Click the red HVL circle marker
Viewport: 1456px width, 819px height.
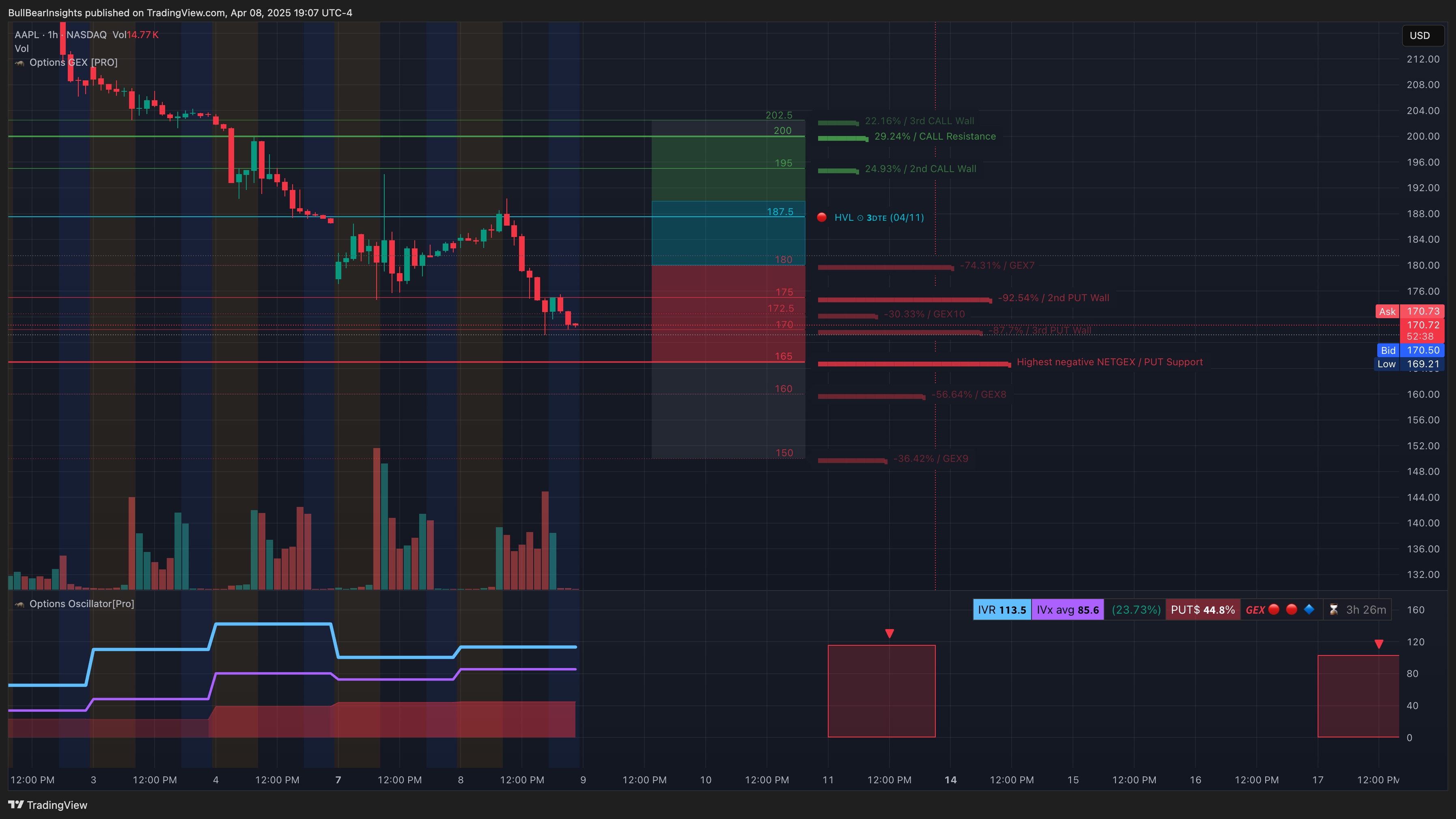(x=822, y=218)
